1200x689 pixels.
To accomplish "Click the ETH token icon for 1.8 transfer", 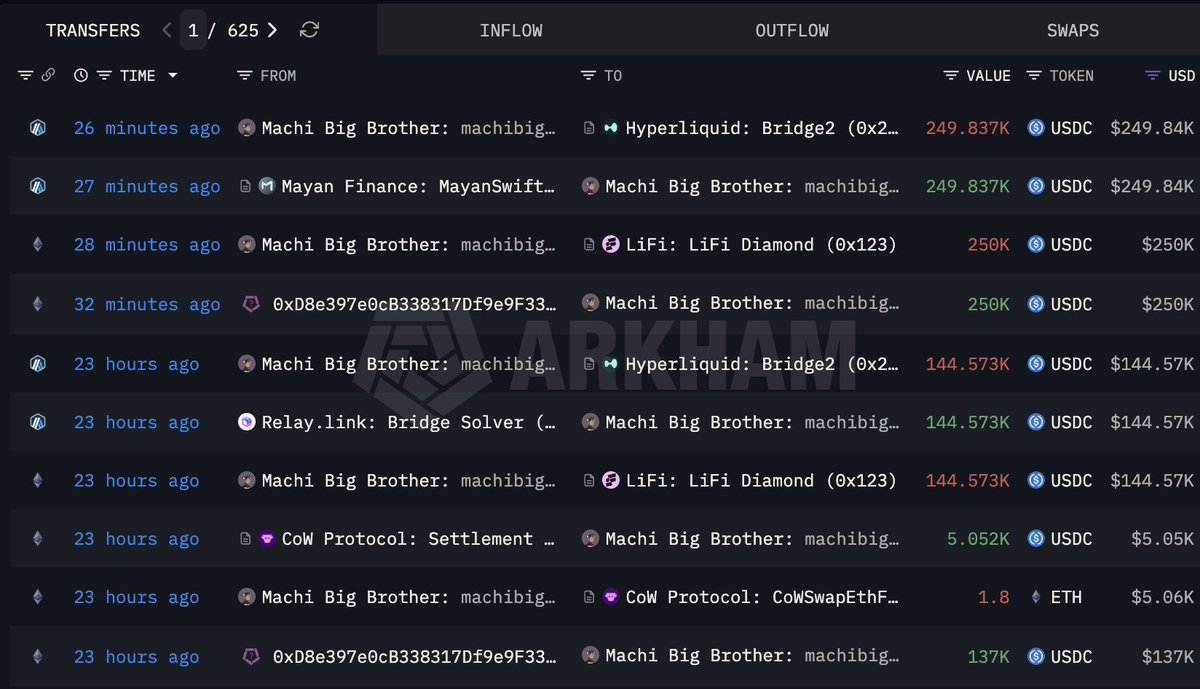I will tap(1036, 597).
